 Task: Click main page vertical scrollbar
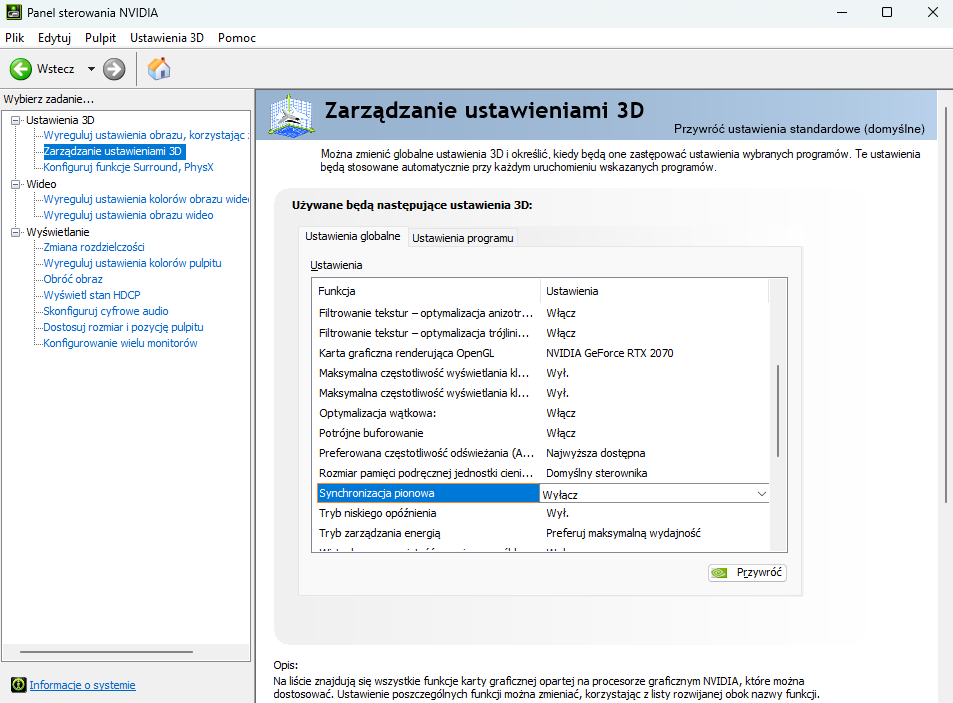point(947,306)
